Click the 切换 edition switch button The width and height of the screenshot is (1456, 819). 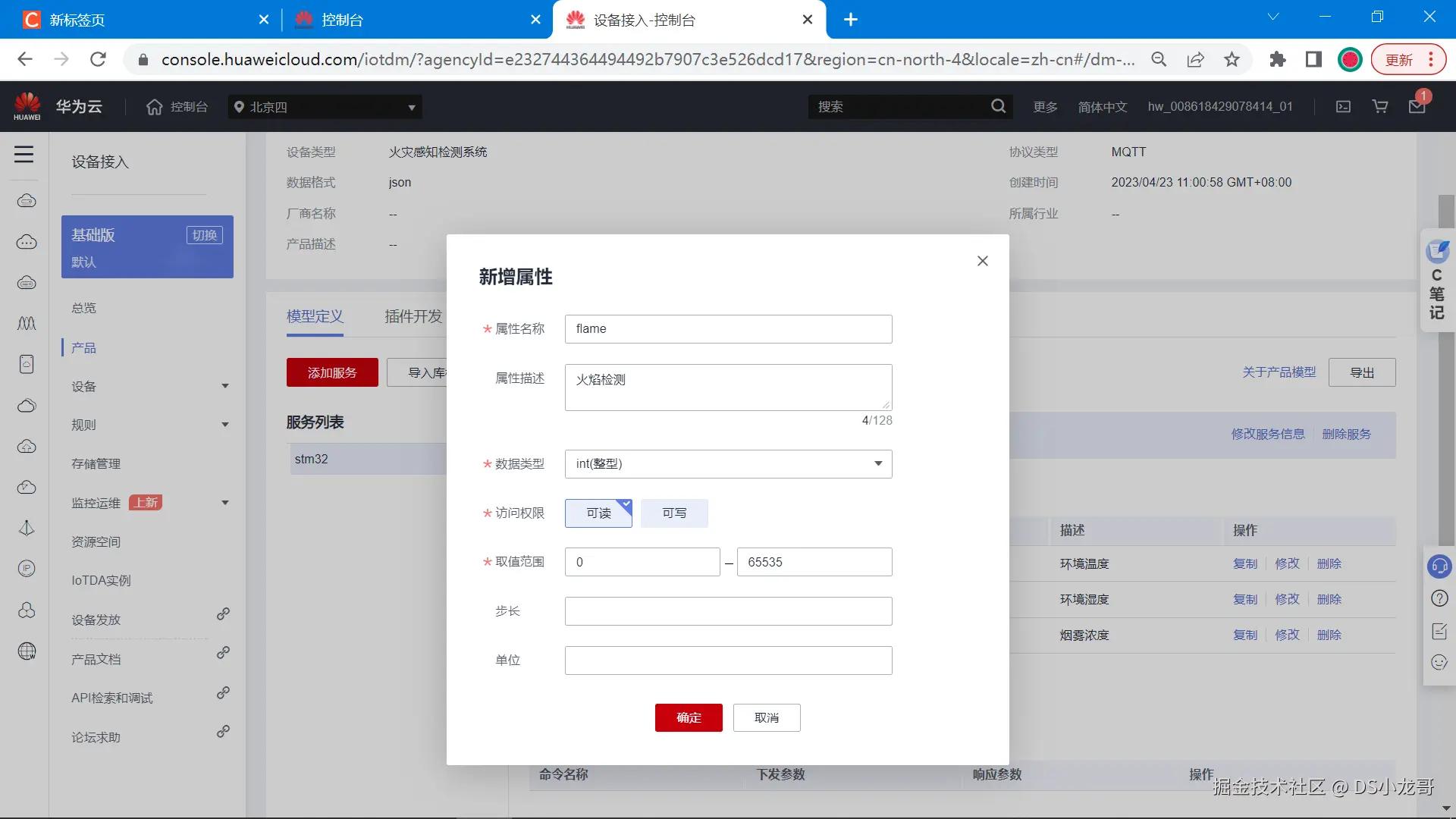tap(204, 235)
